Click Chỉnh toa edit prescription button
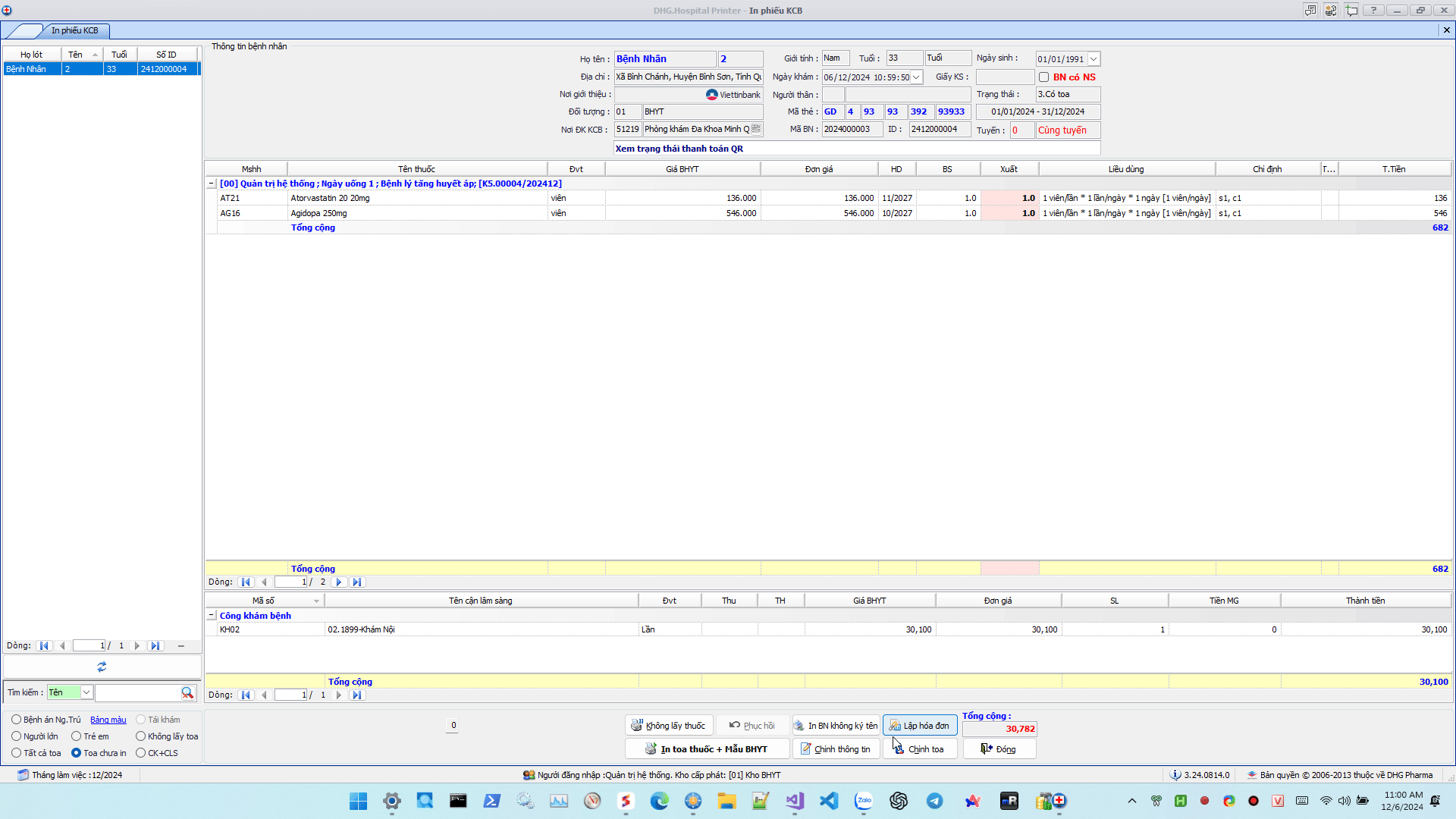1456x819 pixels. point(919,749)
